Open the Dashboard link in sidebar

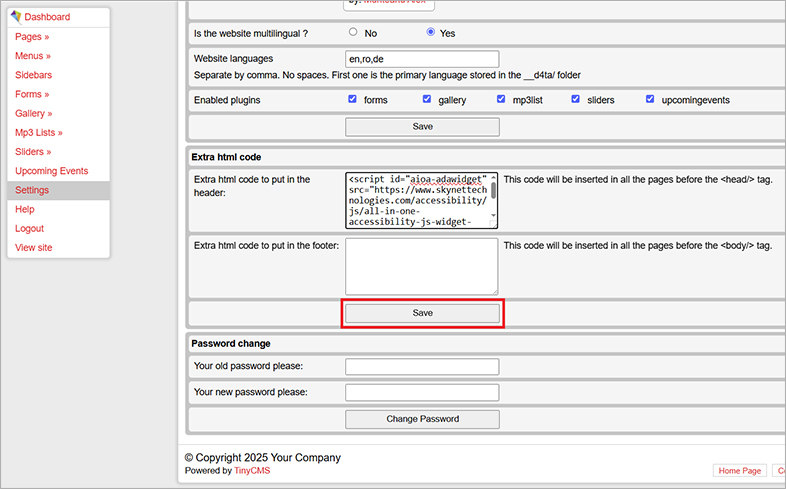point(47,17)
